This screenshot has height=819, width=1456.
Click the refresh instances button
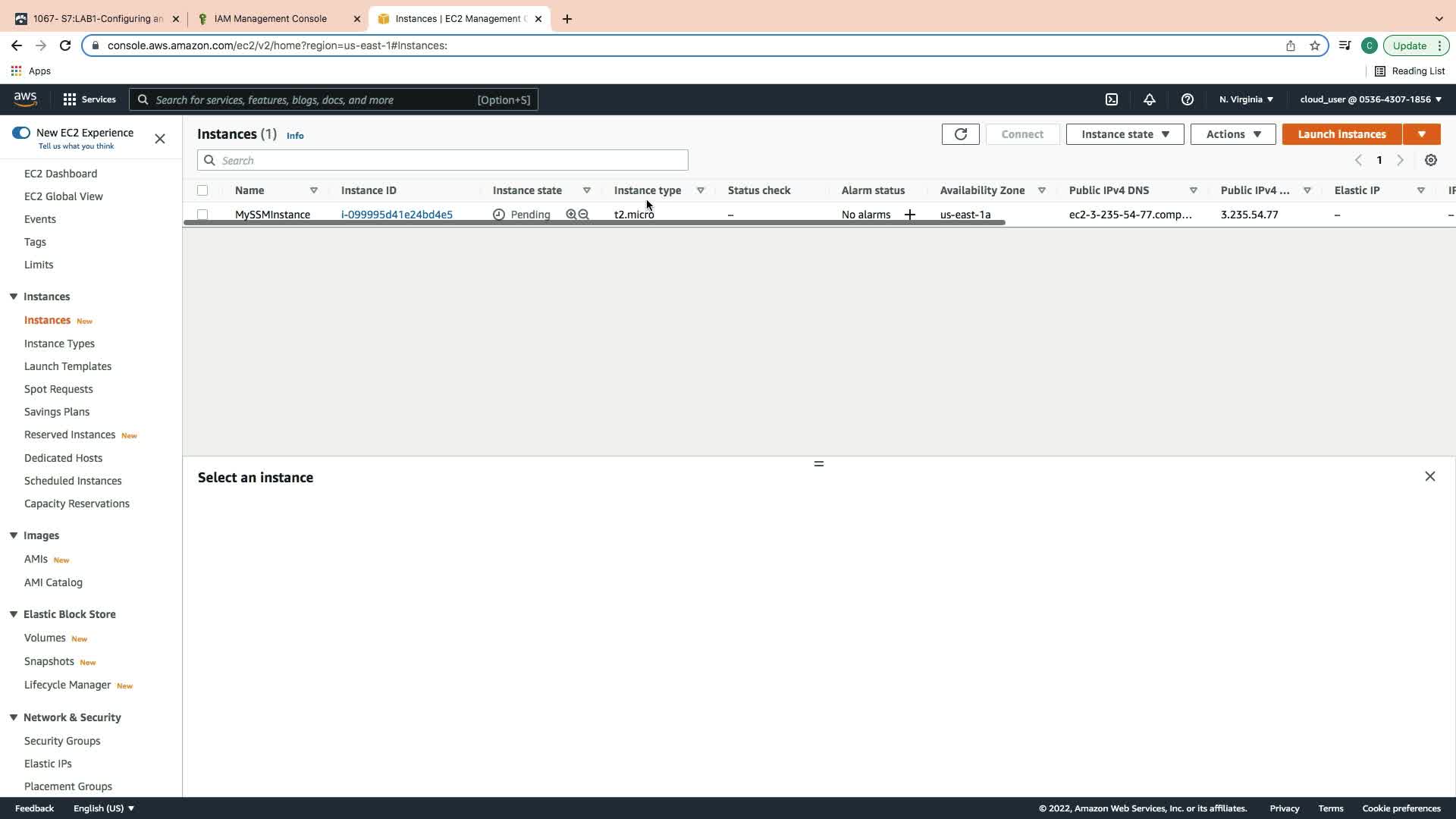coord(960,134)
